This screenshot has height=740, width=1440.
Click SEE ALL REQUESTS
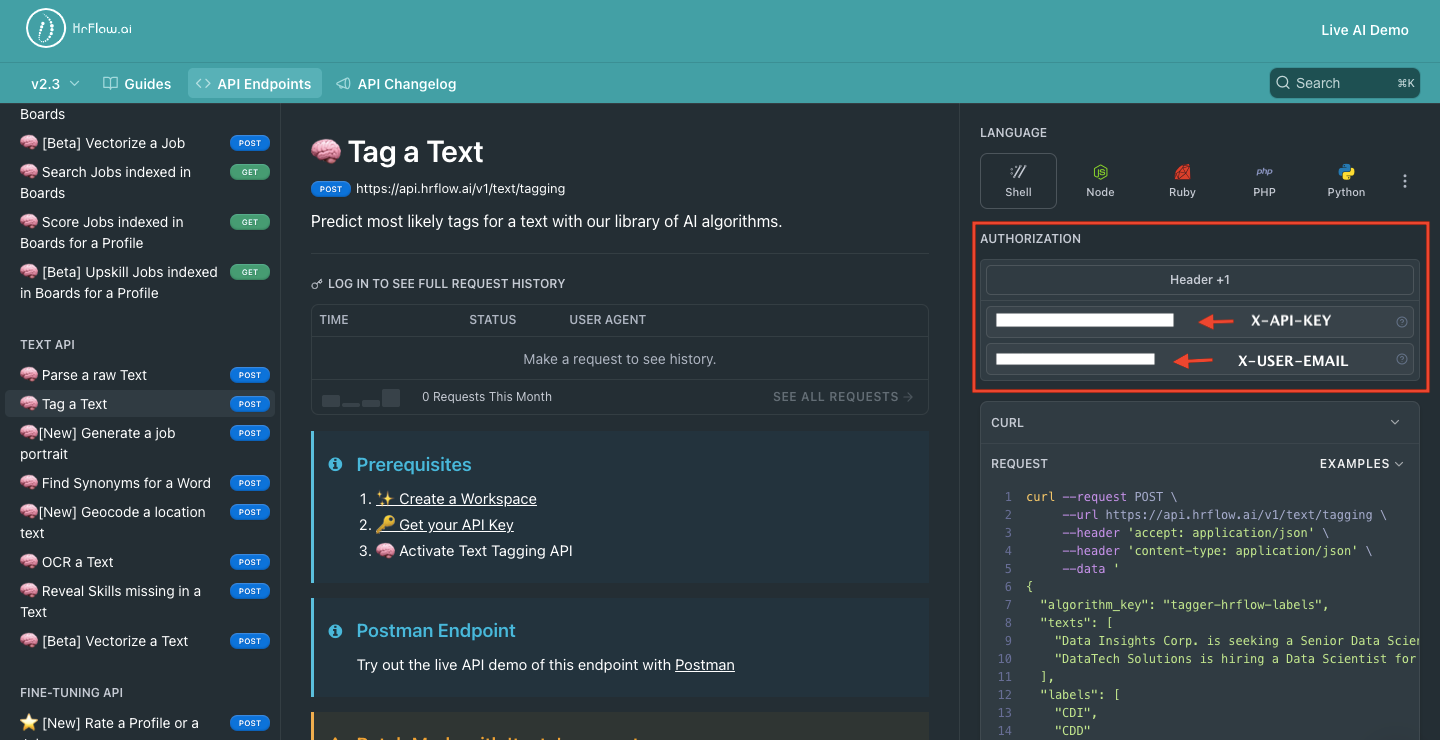click(835, 396)
